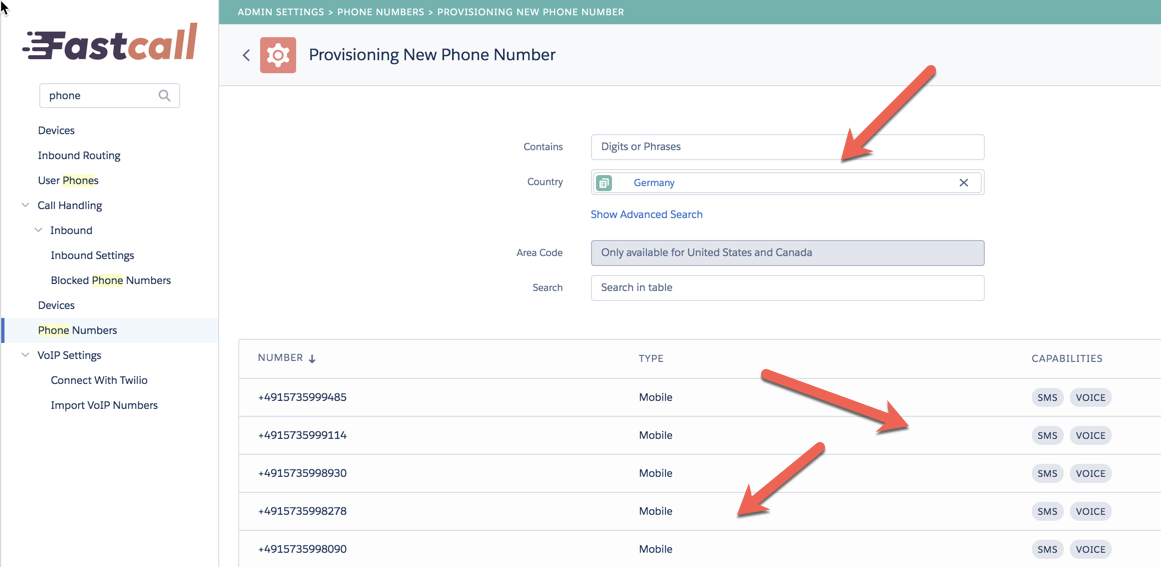
Task: Collapse the Call Handling section
Action: 25,205
